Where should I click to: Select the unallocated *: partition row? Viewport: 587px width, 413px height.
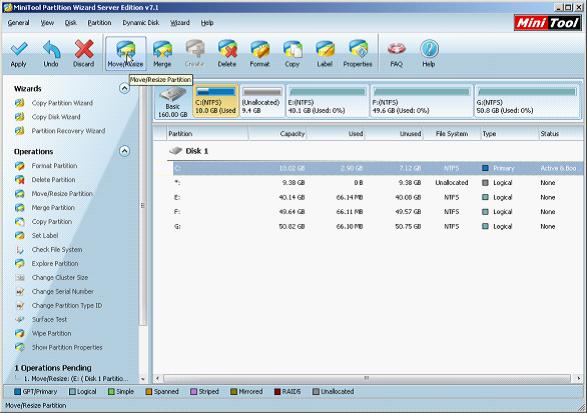point(378,183)
